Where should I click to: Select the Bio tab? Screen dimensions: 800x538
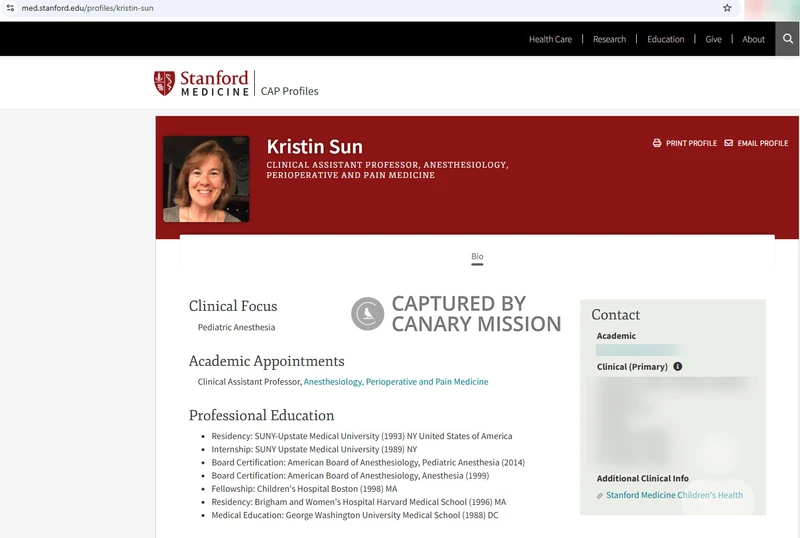pyautogui.click(x=477, y=256)
